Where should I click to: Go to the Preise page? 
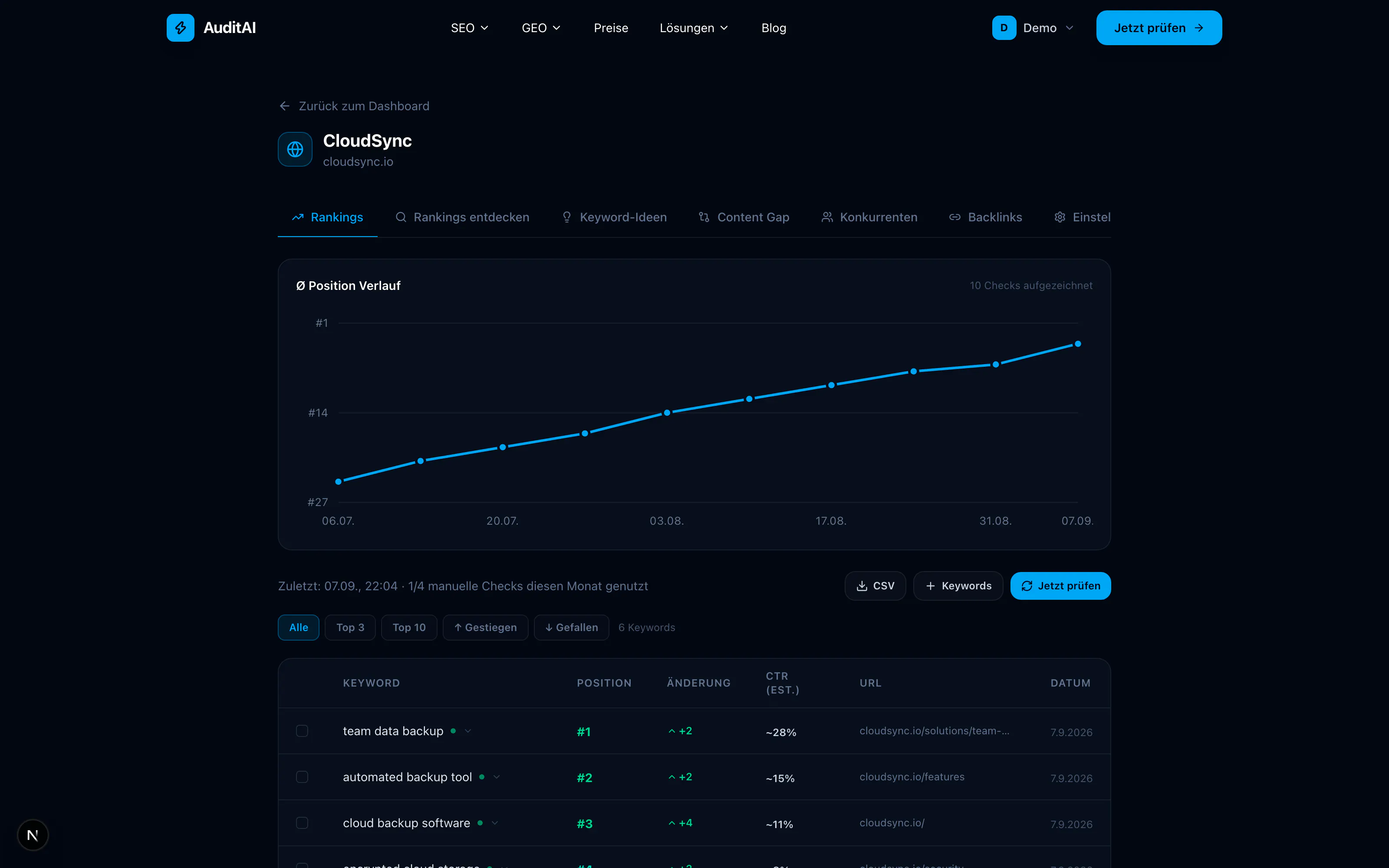coord(611,27)
